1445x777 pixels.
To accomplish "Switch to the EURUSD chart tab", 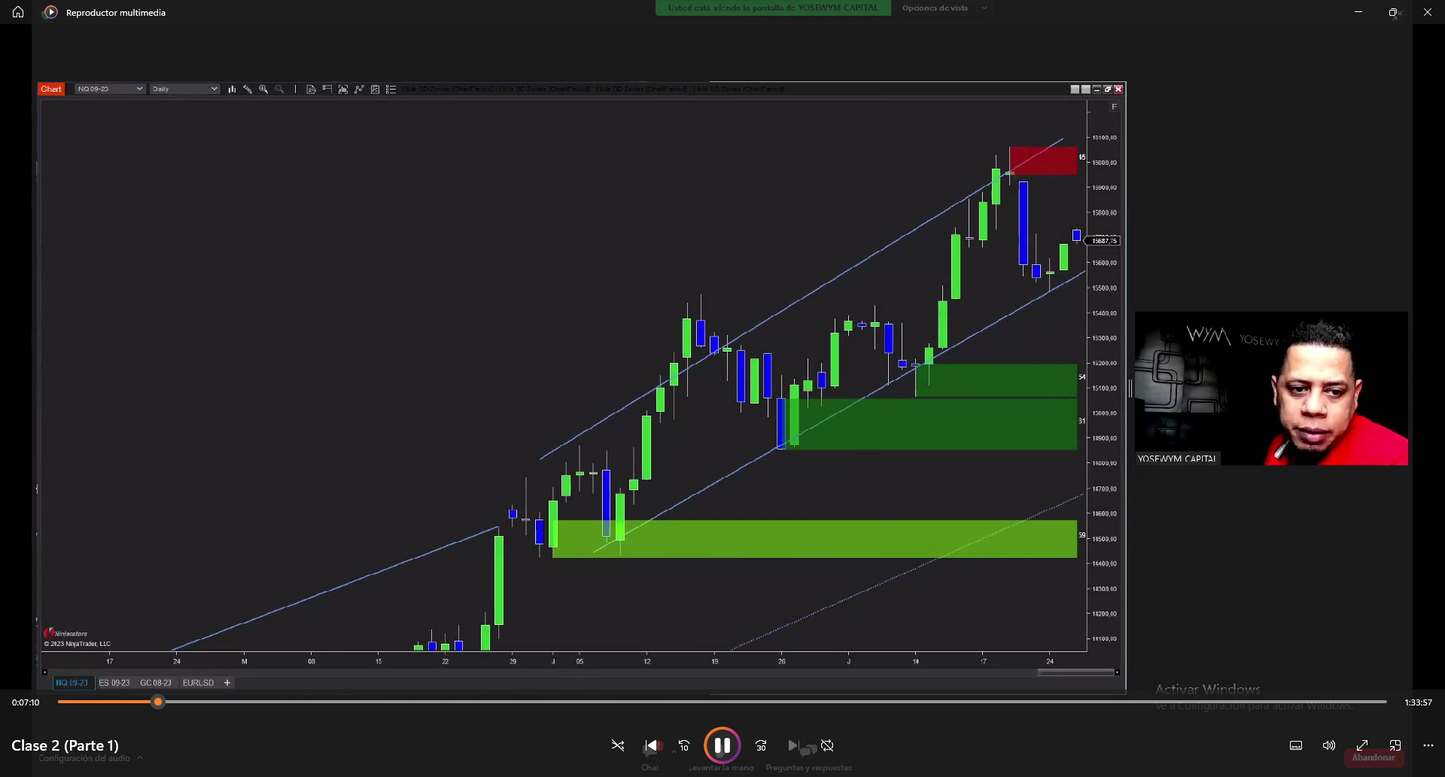I will tap(198, 683).
